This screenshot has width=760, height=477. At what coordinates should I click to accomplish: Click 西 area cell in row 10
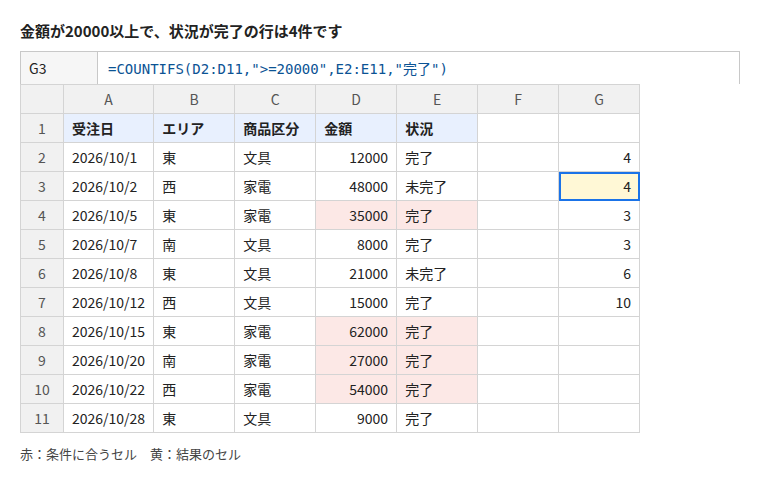[194, 389]
